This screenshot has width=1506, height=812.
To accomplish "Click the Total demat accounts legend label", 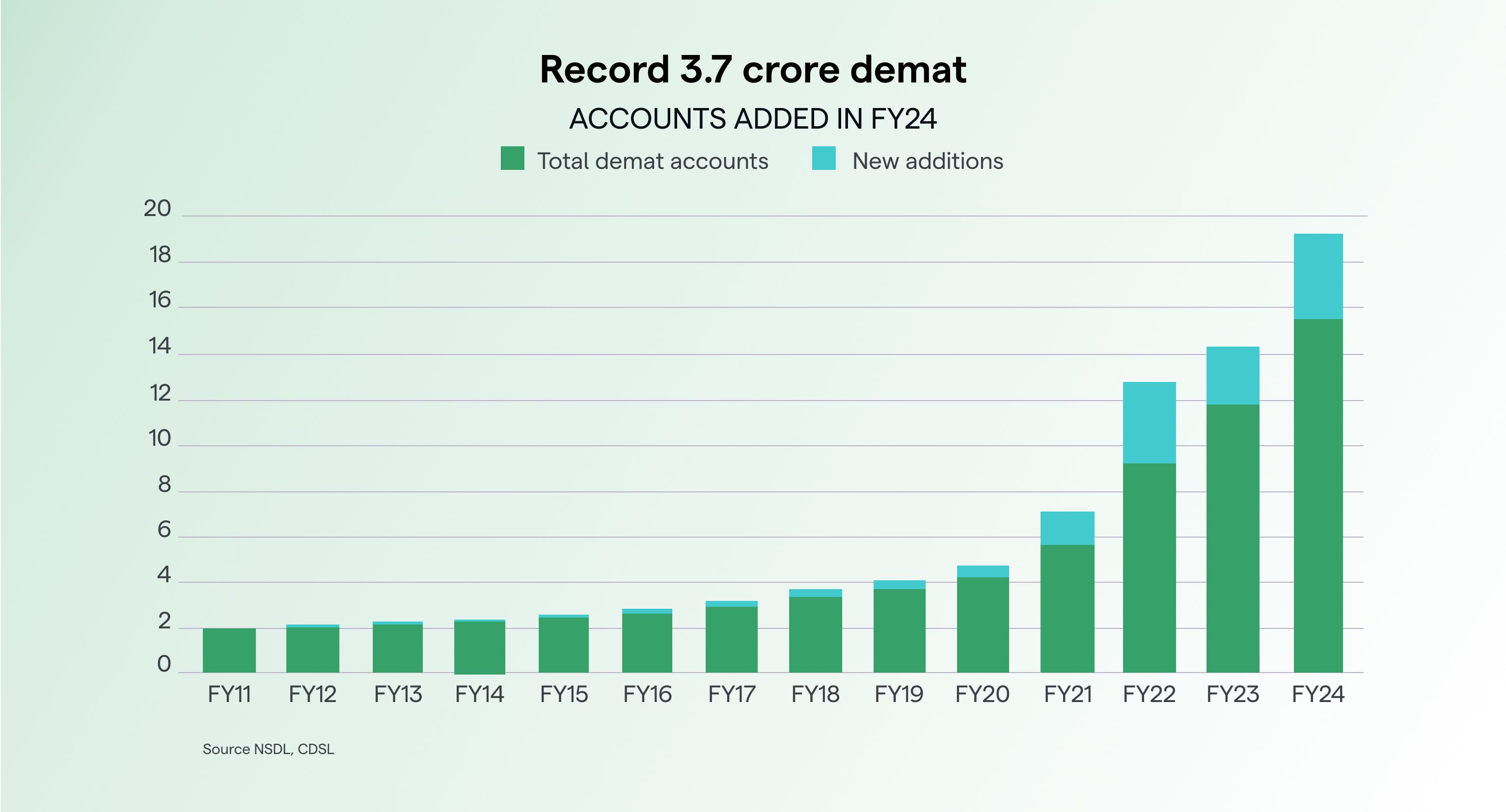I will tap(653, 162).
